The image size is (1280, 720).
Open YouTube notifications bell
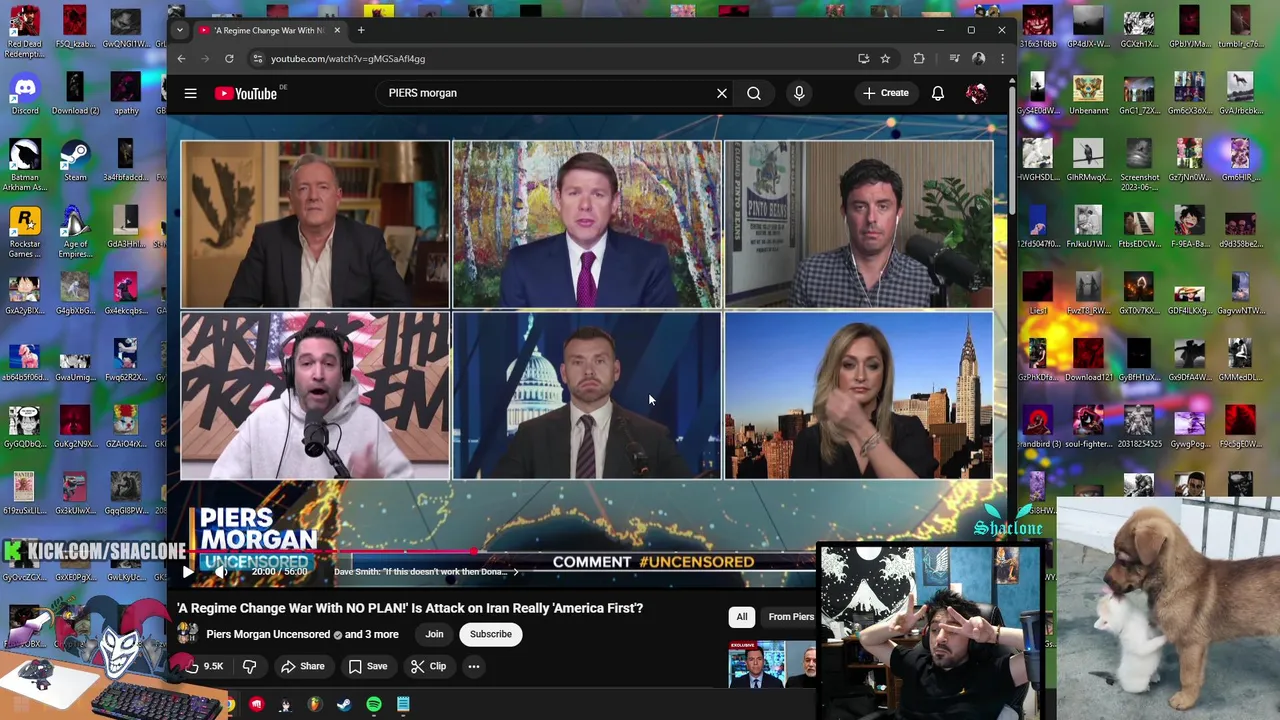(938, 93)
